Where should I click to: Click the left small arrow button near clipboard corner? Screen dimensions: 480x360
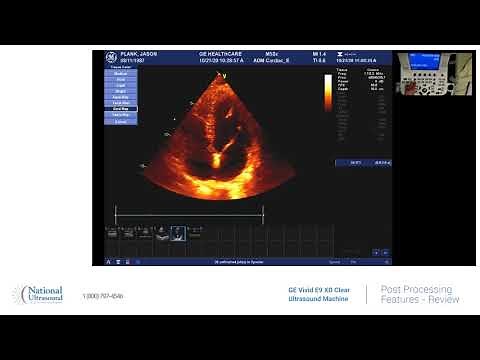tap(376, 253)
